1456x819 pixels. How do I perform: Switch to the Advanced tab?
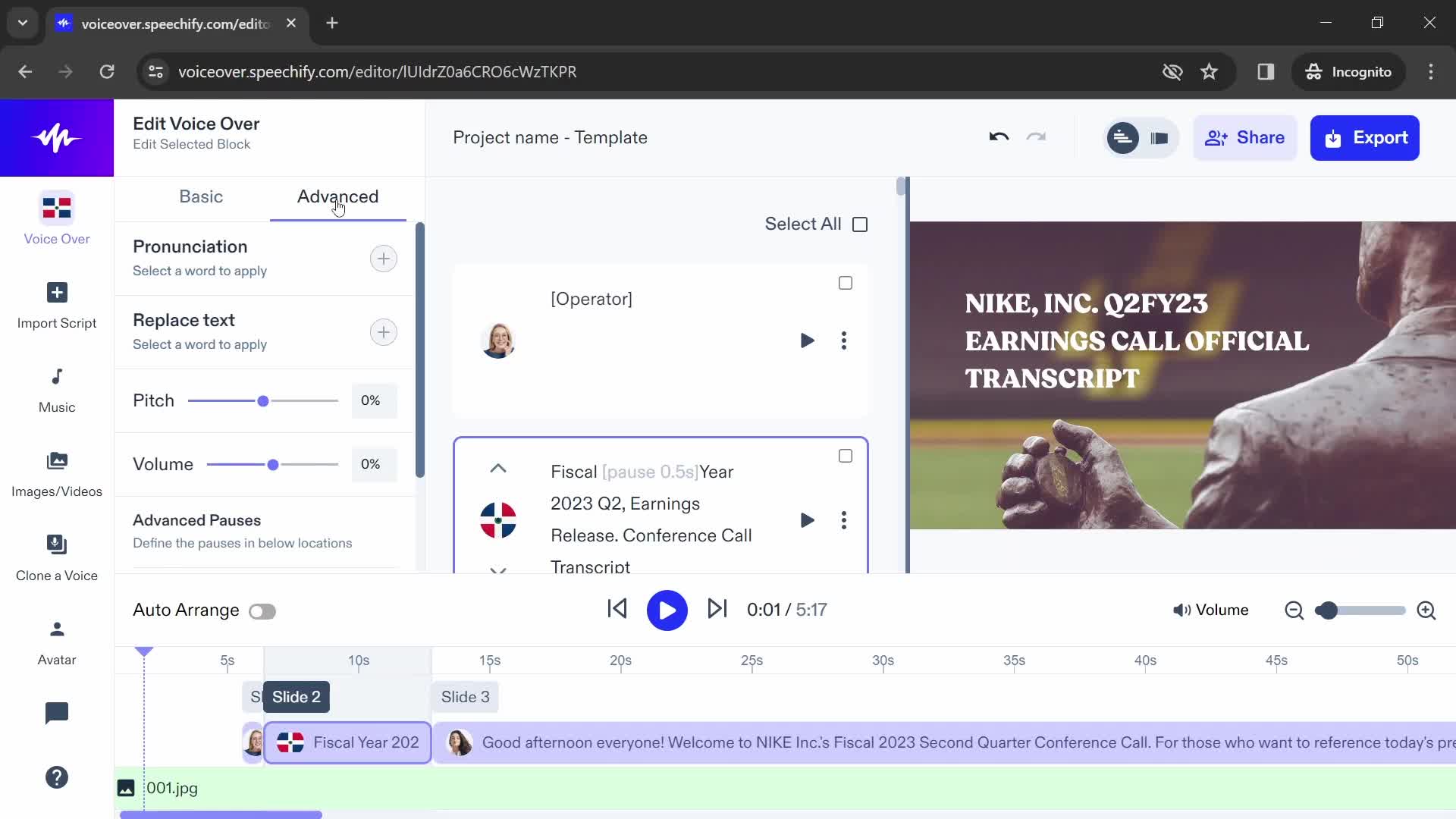(338, 196)
